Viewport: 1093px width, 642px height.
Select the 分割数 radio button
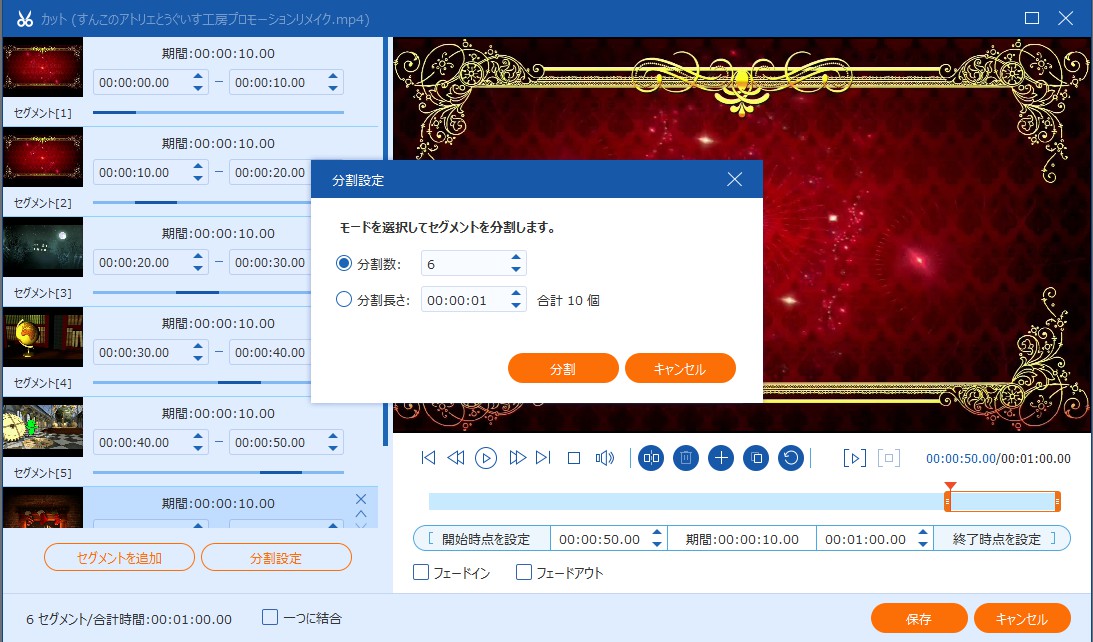point(342,264)
